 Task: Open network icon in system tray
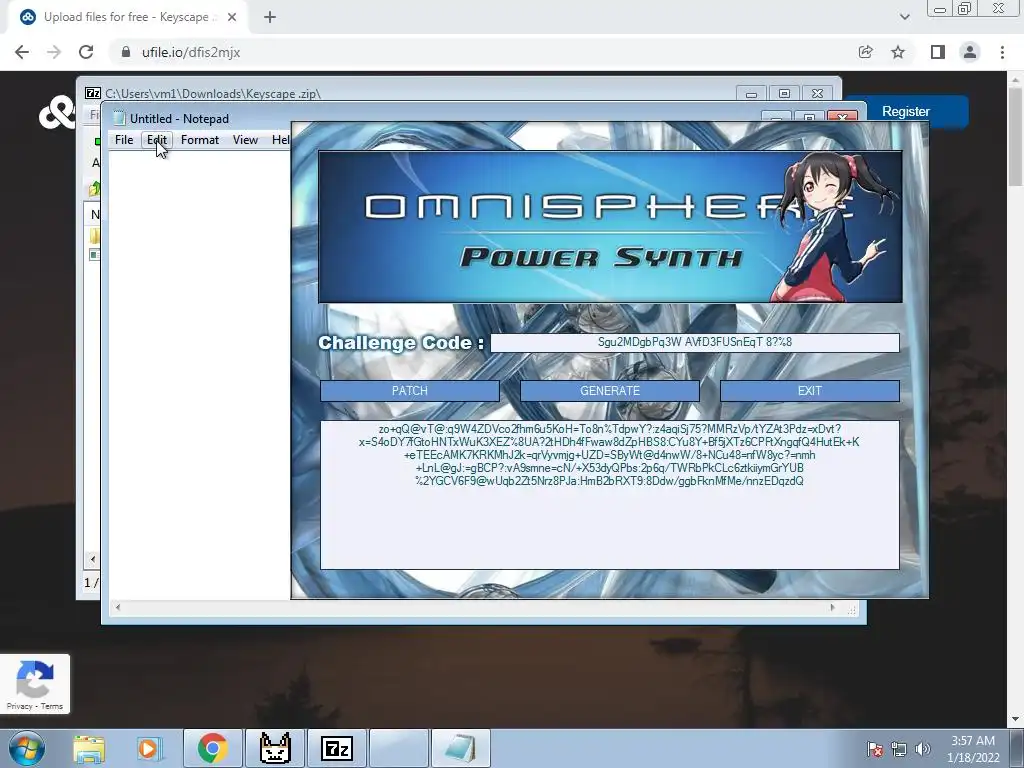click(899, 749)
